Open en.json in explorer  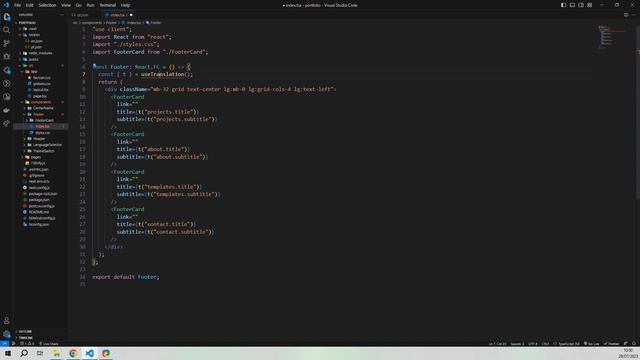click(x=36, y=41)
